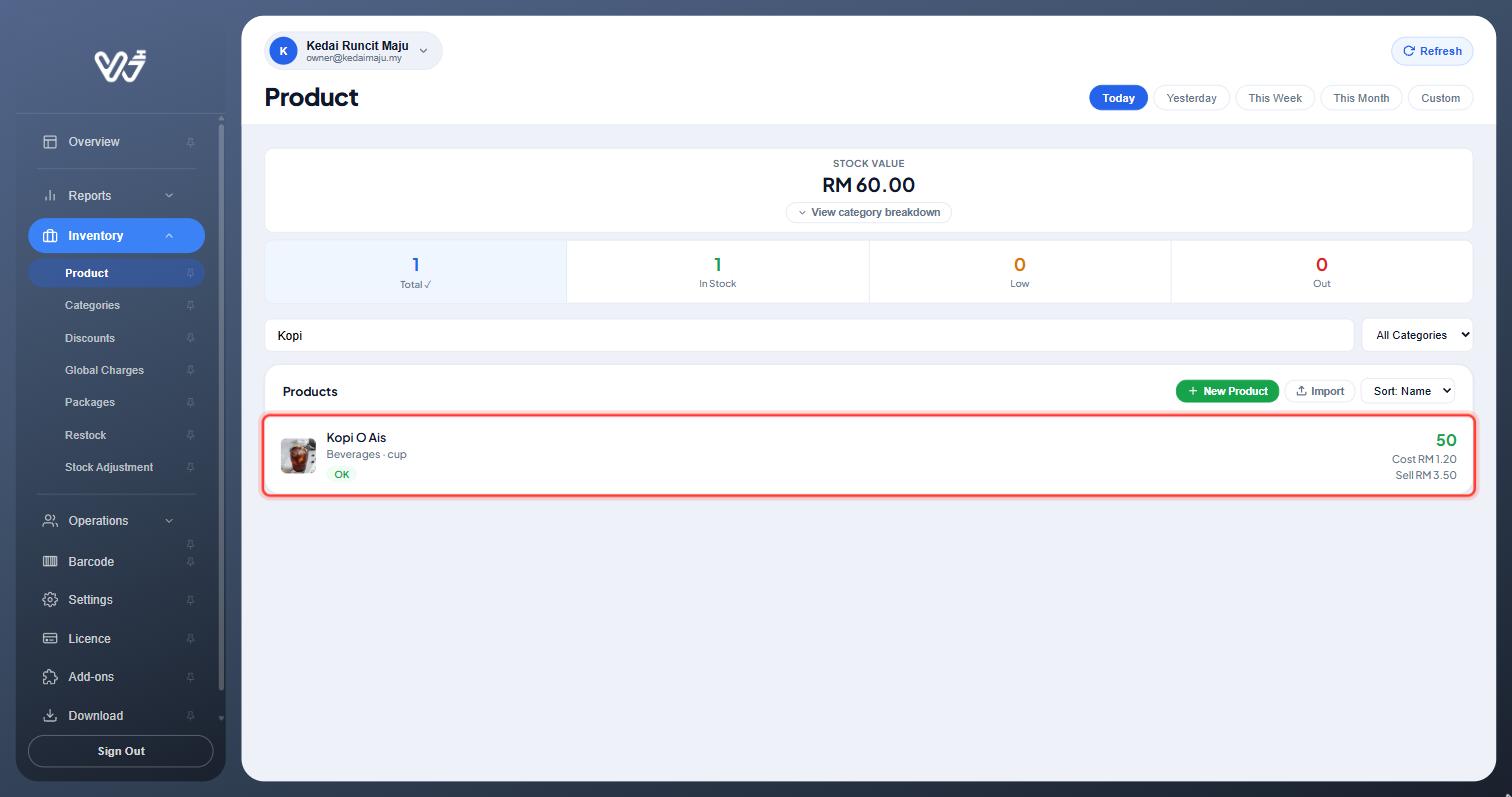This screenshot has width=1512, height=797.
Task: Pin the Add-ons sidebar item
Action: click(x=190, y=677)
